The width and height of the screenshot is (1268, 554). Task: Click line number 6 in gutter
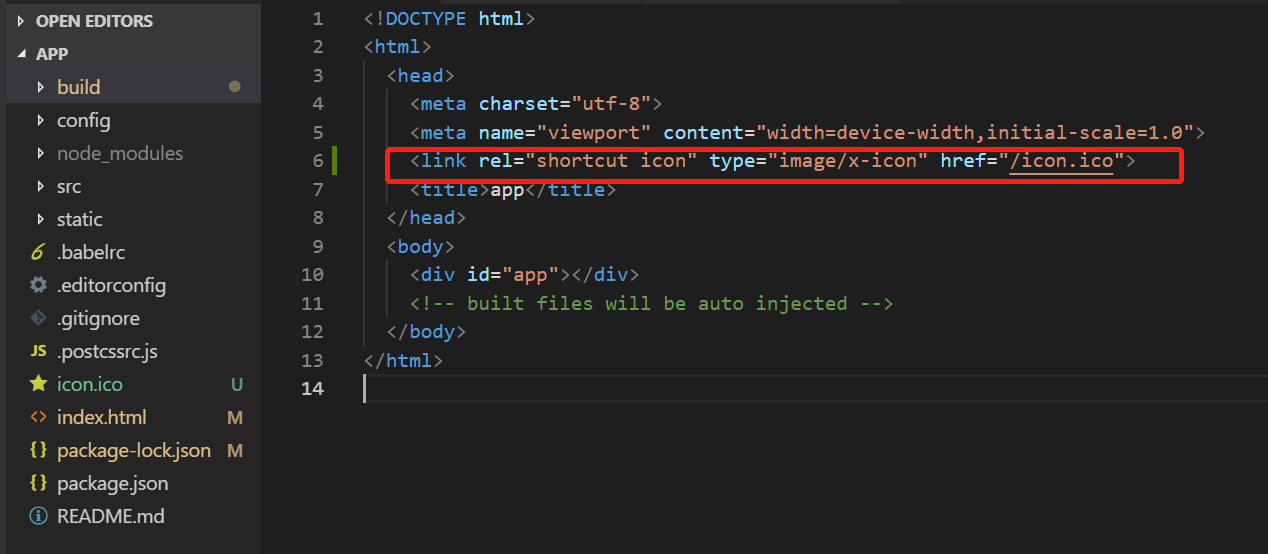point(318,161)
